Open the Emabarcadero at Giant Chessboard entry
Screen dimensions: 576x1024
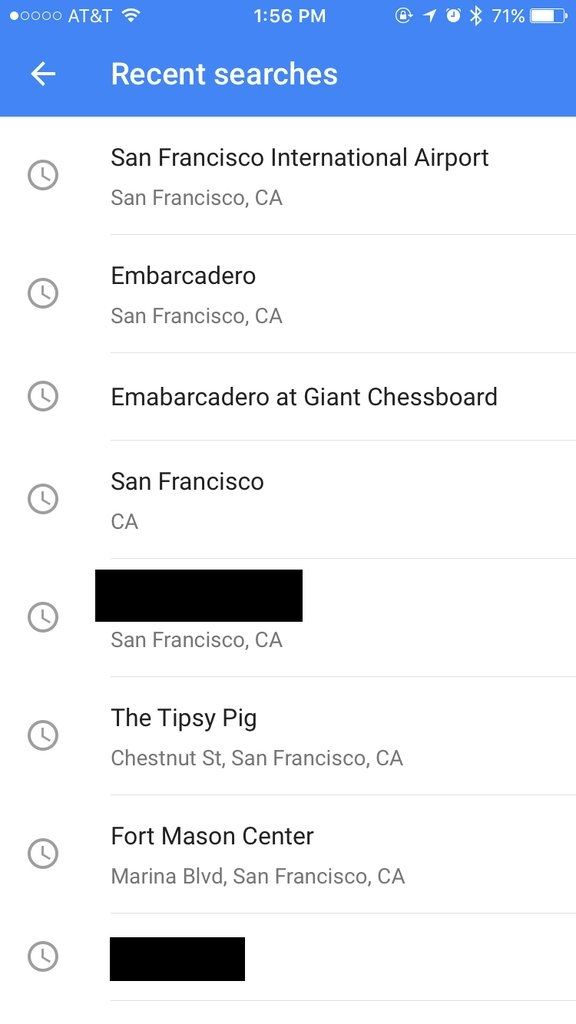click(x=304, y=397)
